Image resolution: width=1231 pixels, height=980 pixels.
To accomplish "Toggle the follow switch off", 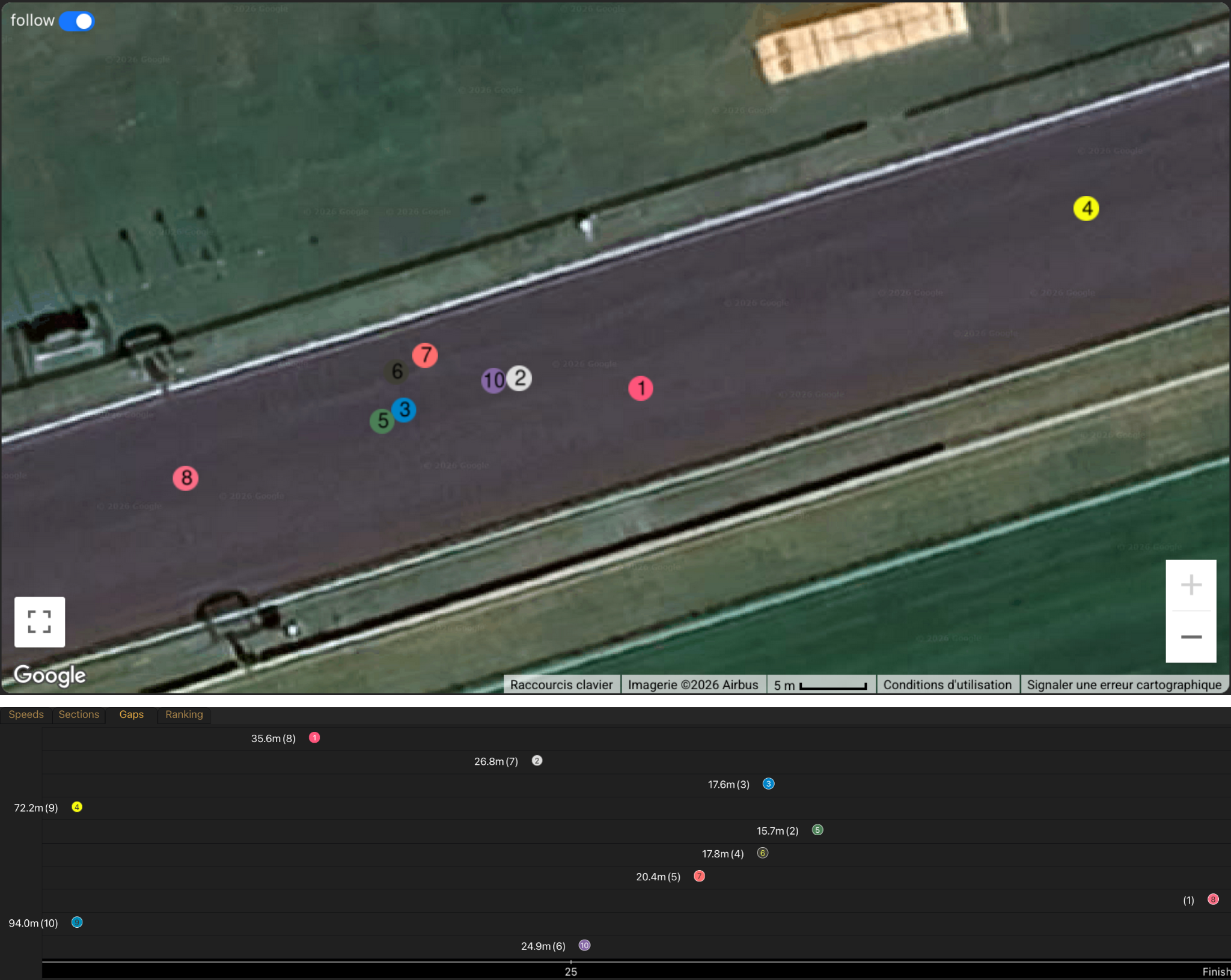I will (x=76, y=21).
